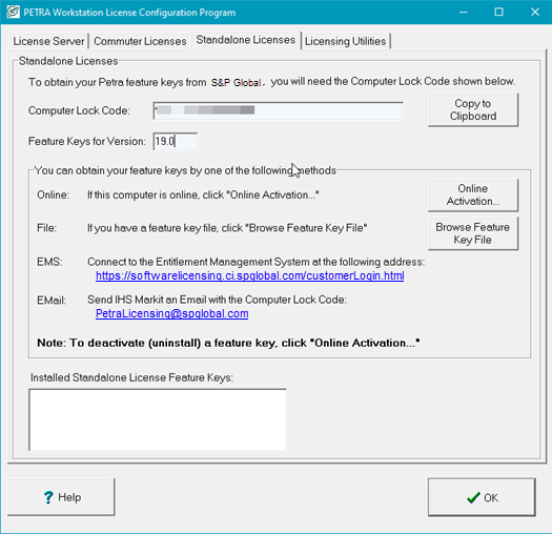Screen dimensions: 552x534
Task: Maximize the License Configuration window
Action: [498, 12]
